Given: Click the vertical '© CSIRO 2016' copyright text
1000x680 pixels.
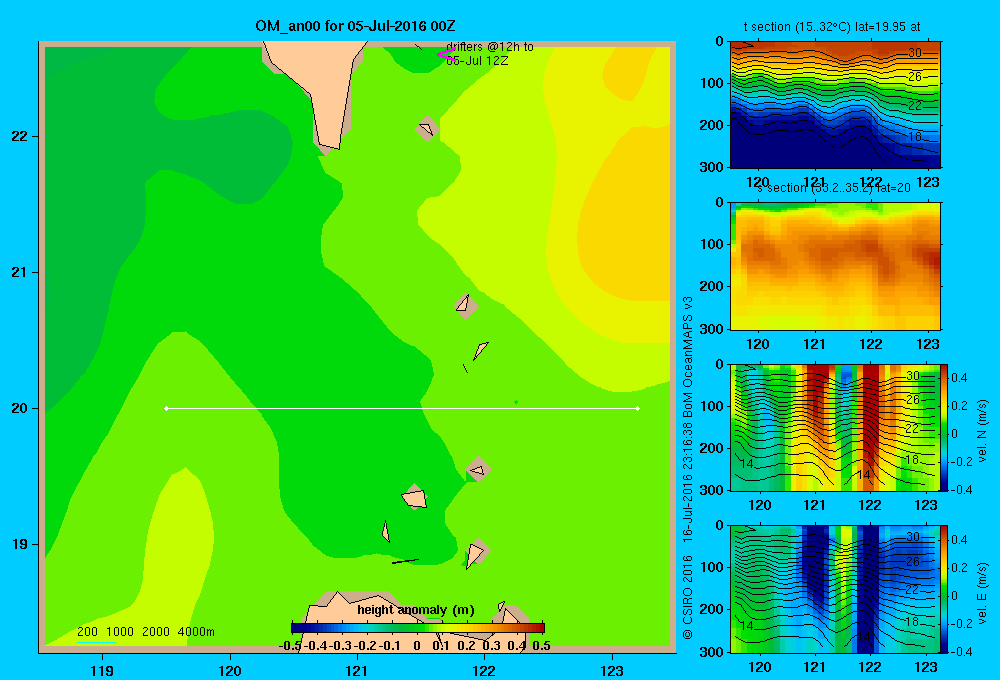Looking at the screenshot, I should [688, 598].
